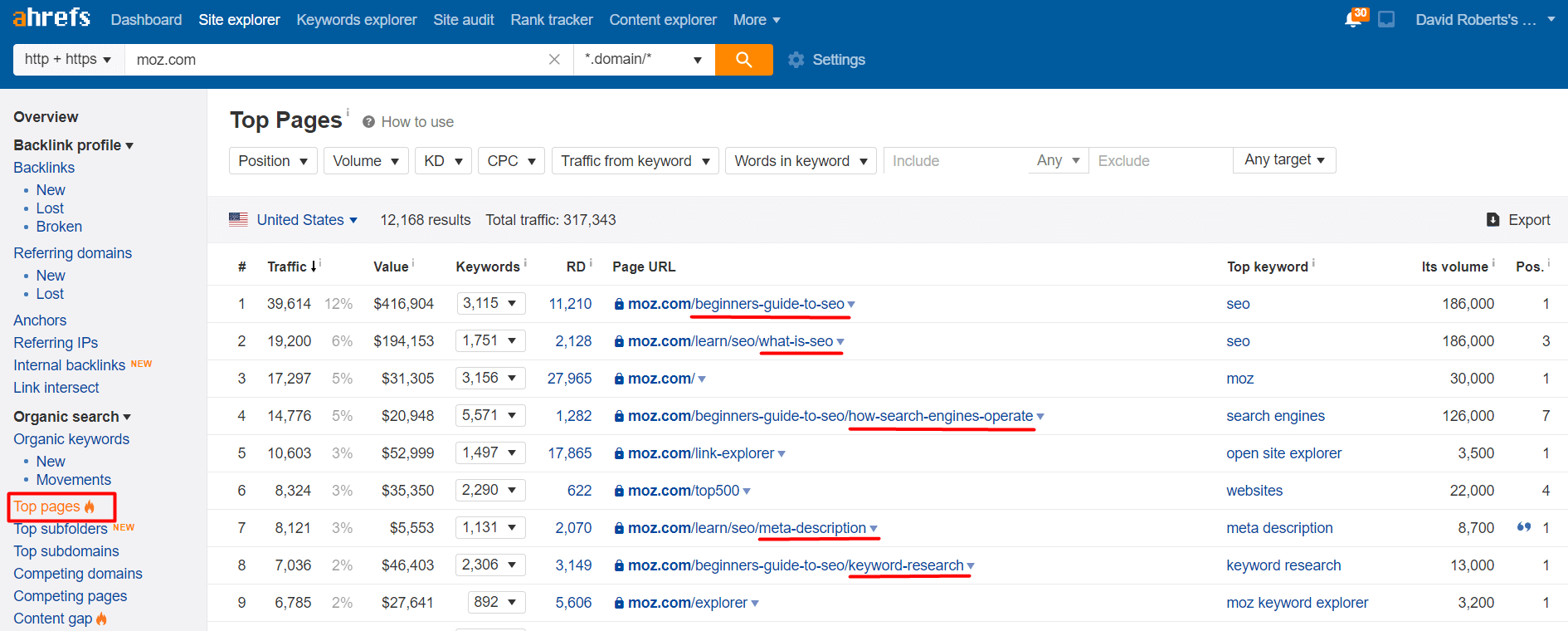
Task: Click How to use help icon
Action: tap(368, 122)
